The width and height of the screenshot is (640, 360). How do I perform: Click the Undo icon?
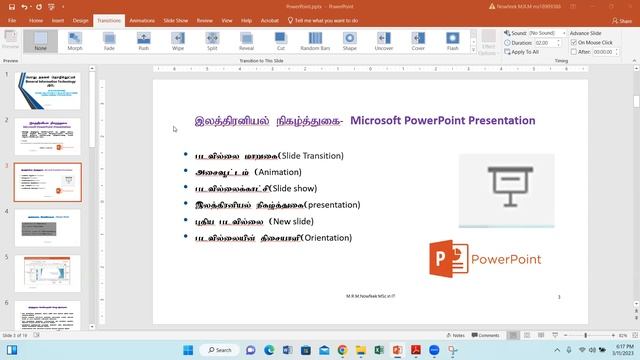tap(24, 7)
